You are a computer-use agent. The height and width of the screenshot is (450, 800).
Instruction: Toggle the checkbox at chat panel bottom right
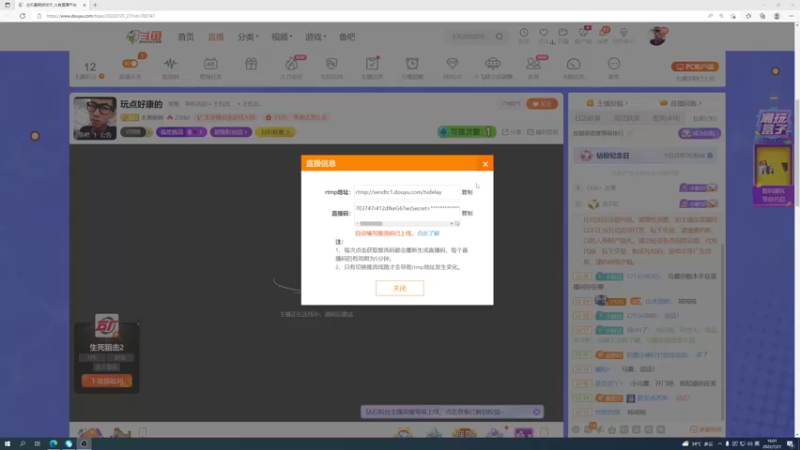point(693,430)
